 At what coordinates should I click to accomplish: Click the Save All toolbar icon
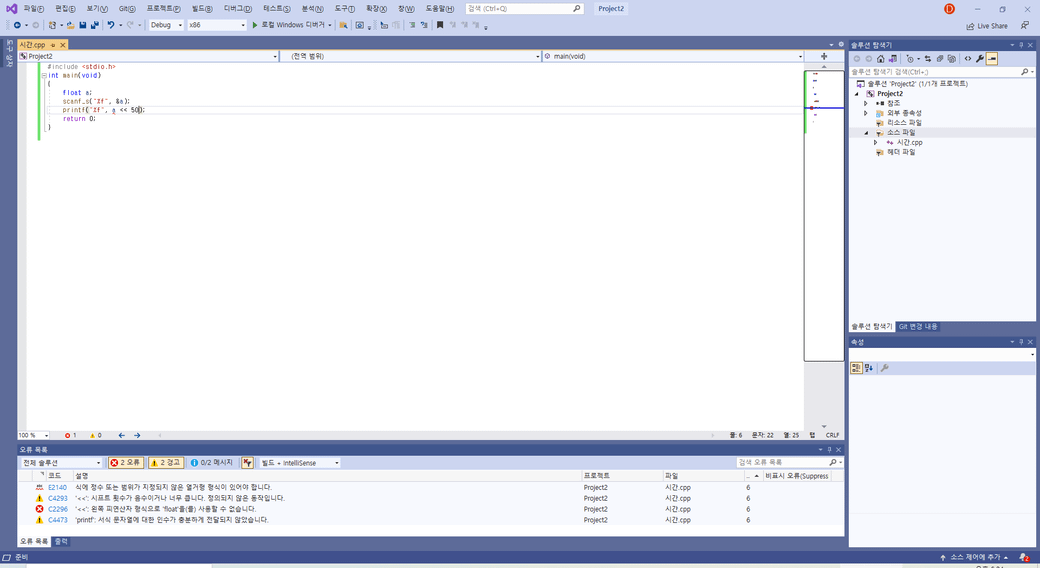(95, 25)
